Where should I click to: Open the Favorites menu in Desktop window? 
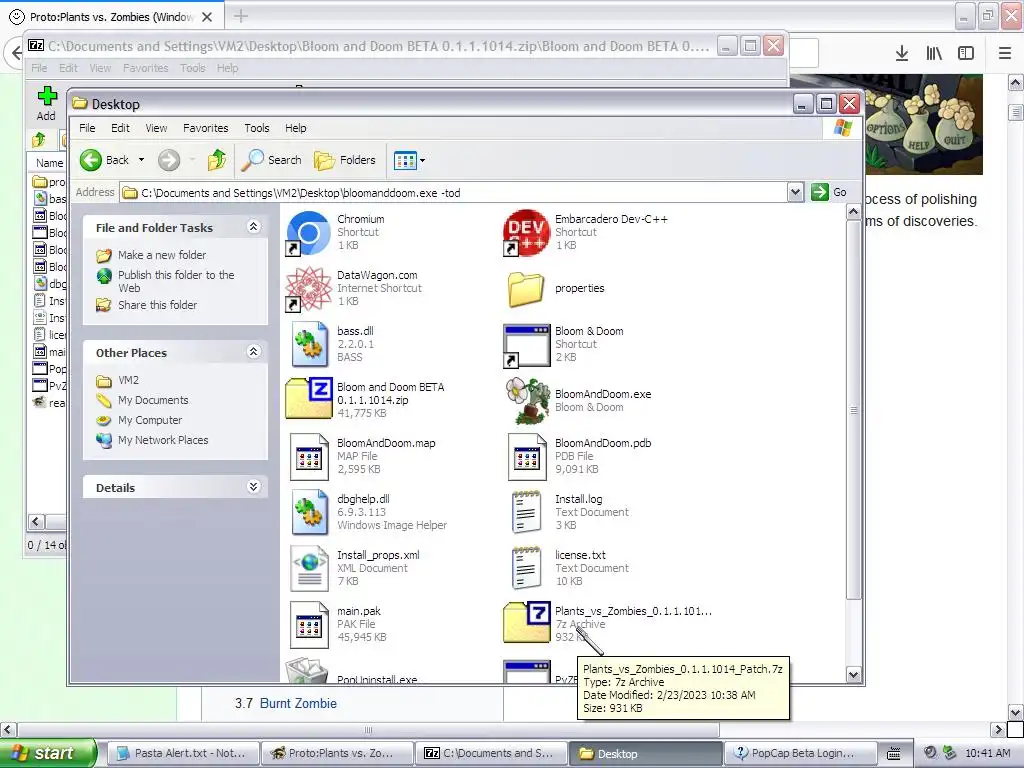point(206,128)
